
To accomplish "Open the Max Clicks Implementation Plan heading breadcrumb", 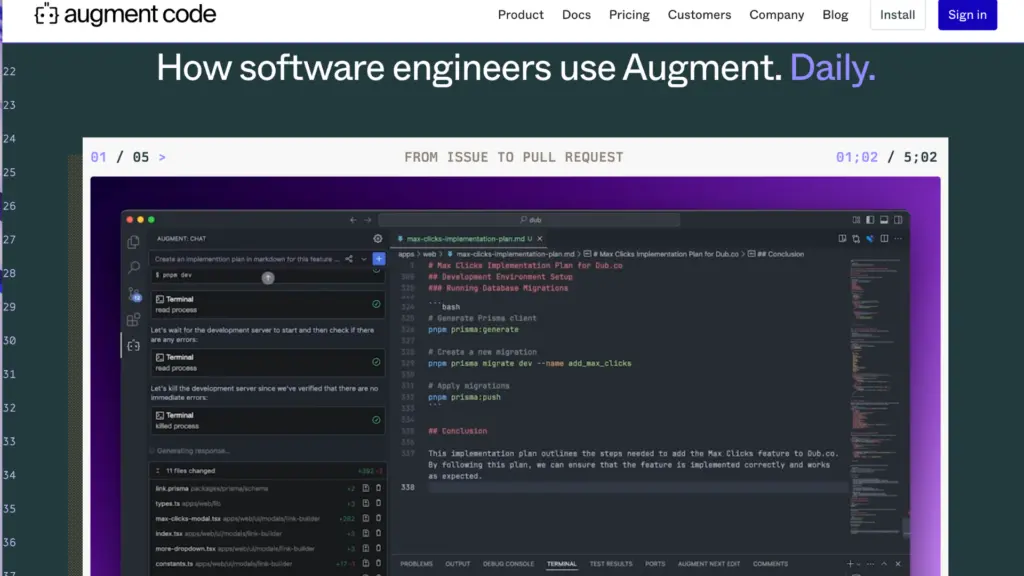I will [661, 254].
